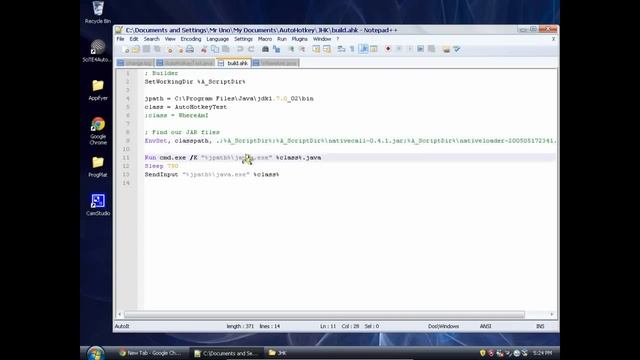Open the Recycle Bin desktop icon
Screen dimensions: 640x360
(x=98, y=13)
